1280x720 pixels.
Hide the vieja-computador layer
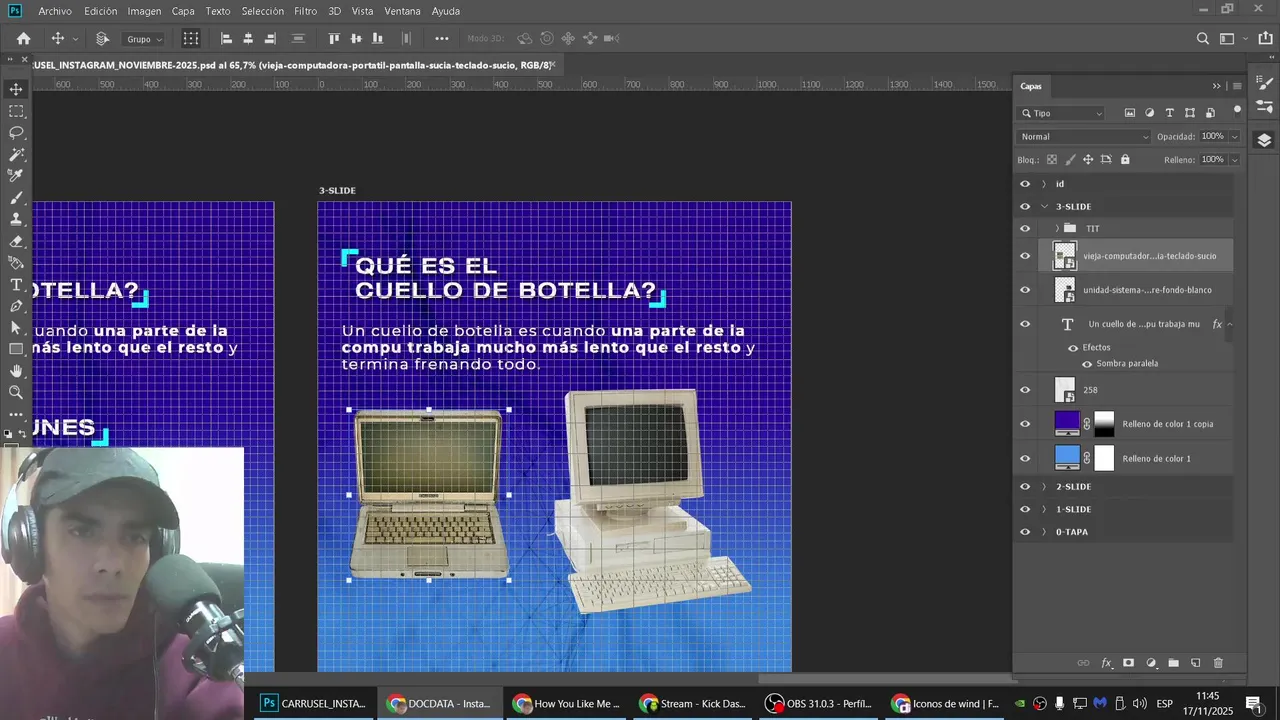tap(1024, 256)
